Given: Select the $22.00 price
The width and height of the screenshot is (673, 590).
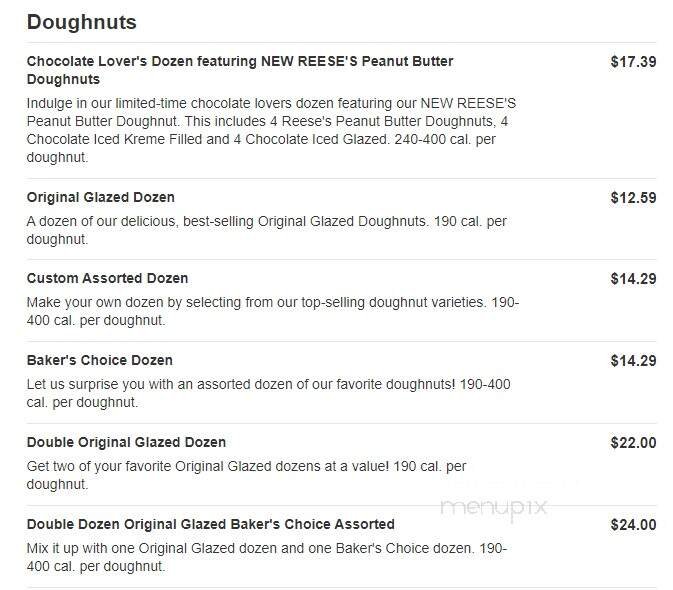Looking at the screenshot, I should 633,443.
